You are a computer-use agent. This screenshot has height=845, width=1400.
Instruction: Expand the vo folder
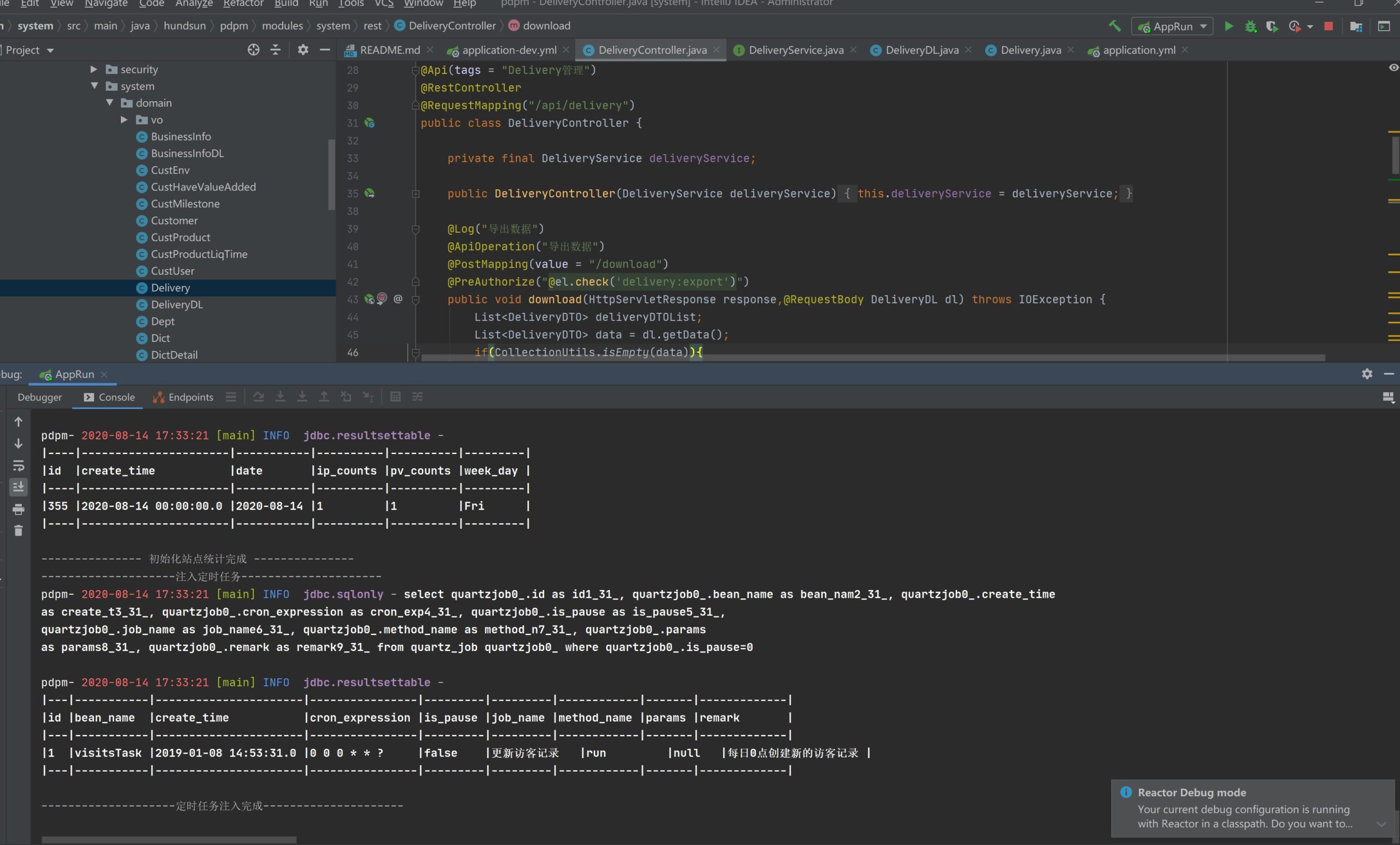(124, 120)
